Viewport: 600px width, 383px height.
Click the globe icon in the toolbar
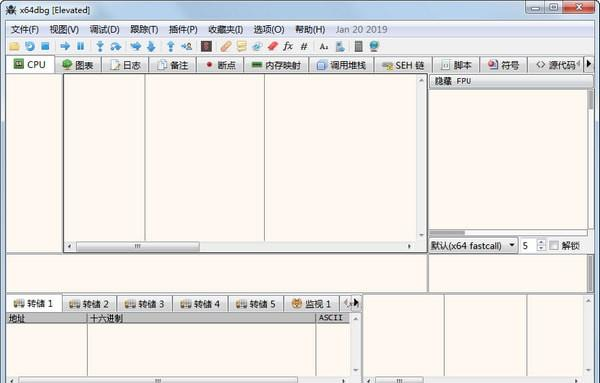tap(374, 47)
